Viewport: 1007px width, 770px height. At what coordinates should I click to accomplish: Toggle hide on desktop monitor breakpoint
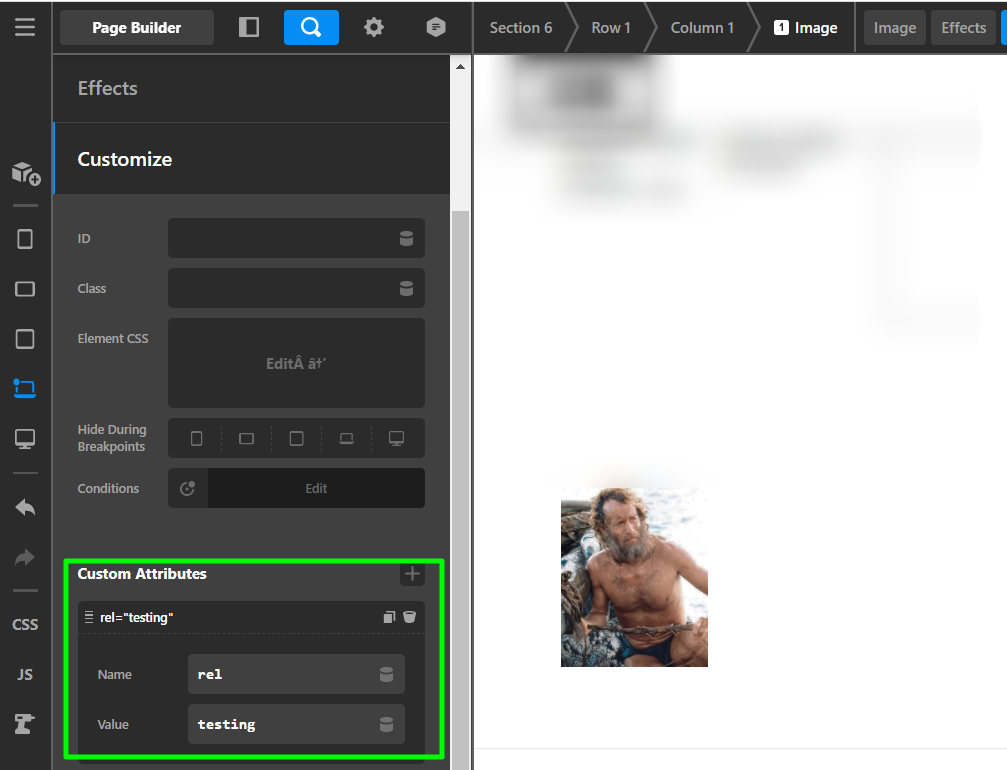tap(396, 439)
